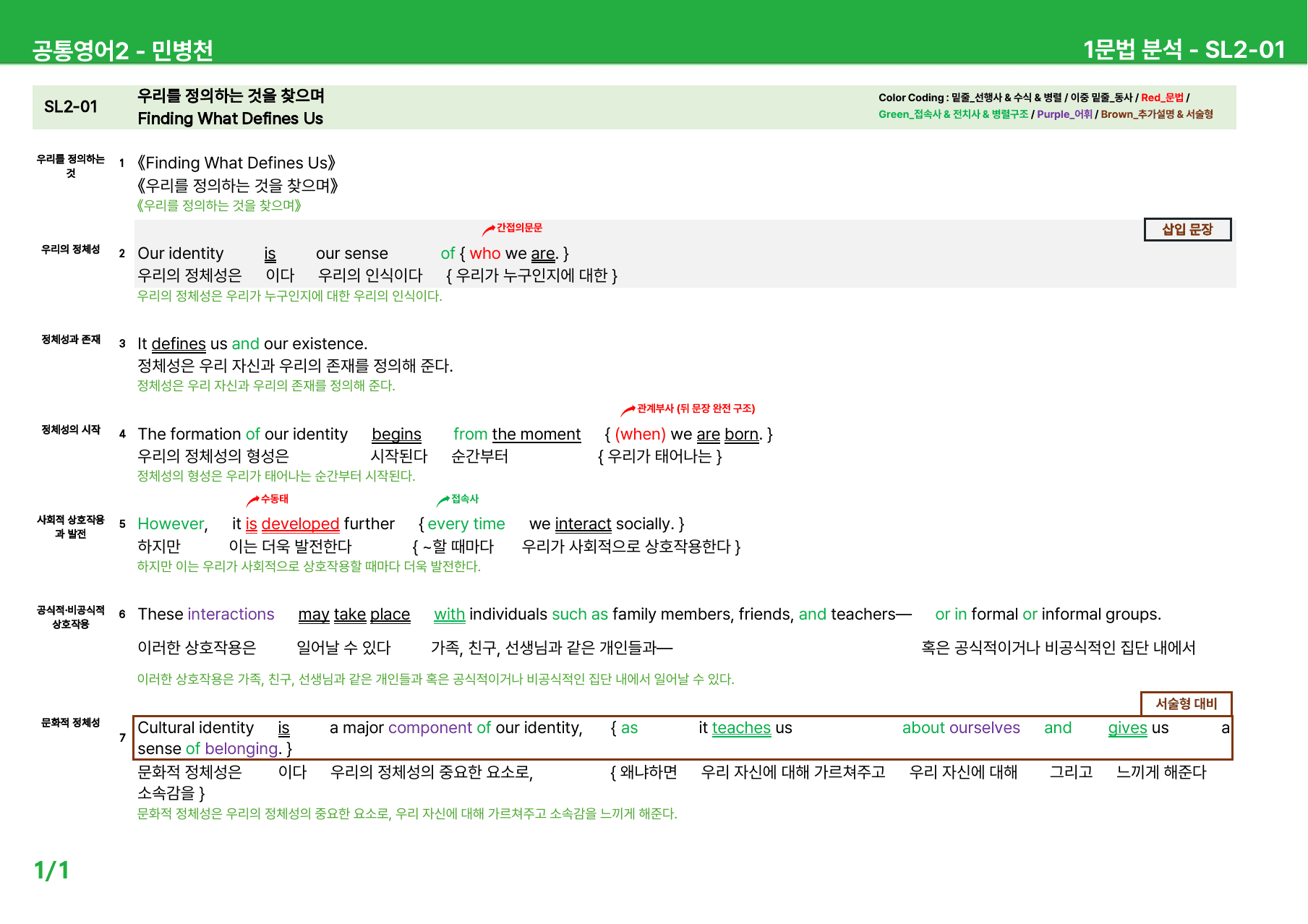Click the 'Red_문법' legend entry
1308x924 pixels.
pyautogui.click(x=1162, y=98)
